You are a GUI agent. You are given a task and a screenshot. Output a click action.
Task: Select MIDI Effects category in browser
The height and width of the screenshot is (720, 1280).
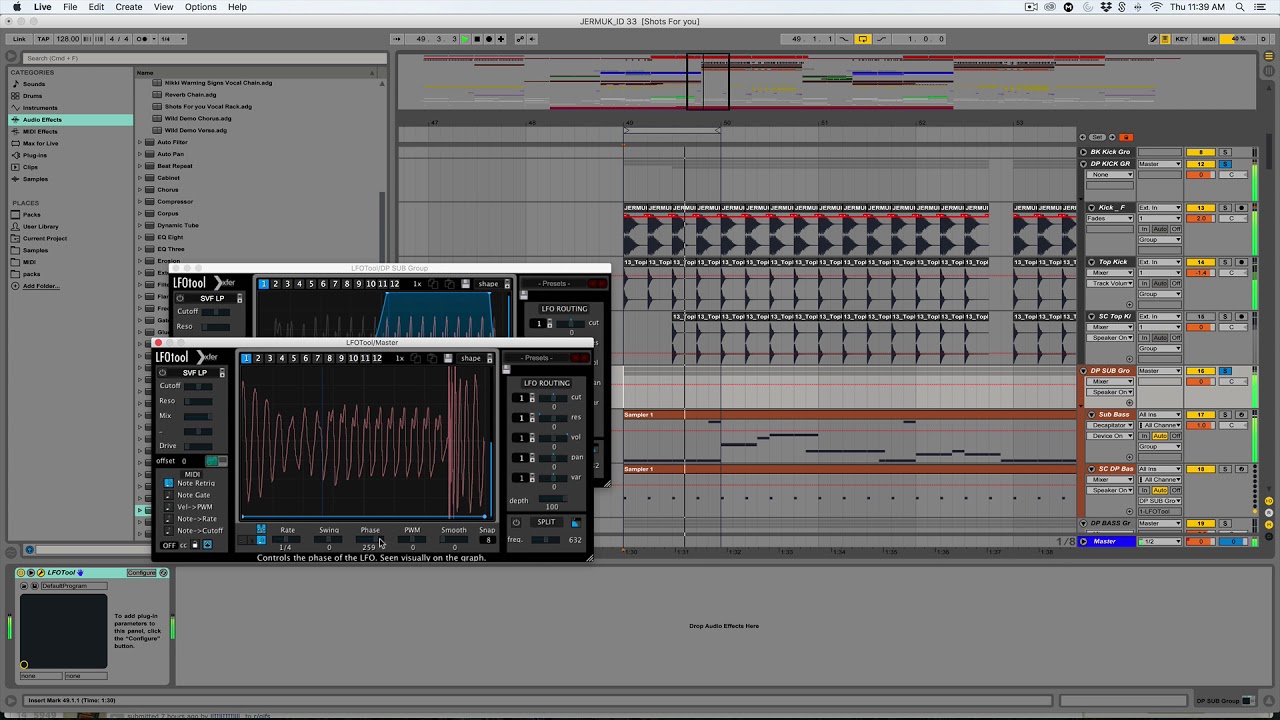[x=40, y=131]
